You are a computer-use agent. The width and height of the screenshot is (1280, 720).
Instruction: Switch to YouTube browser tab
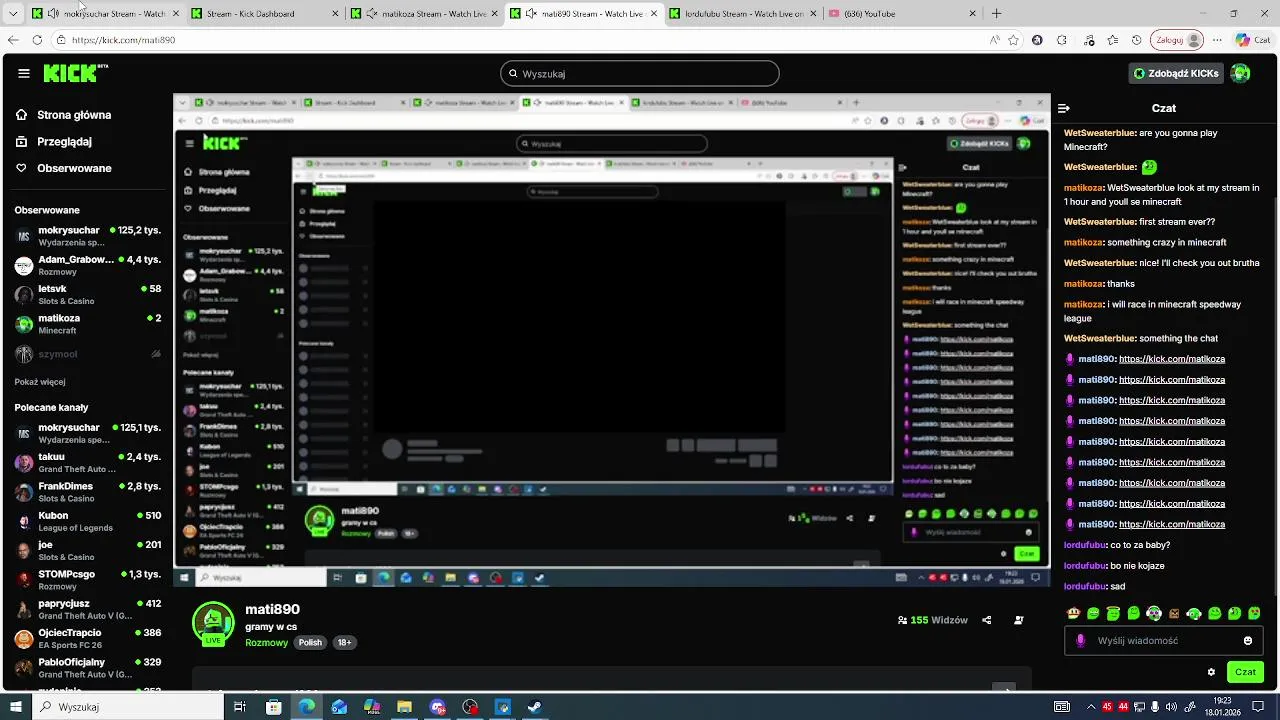(902, 14)
